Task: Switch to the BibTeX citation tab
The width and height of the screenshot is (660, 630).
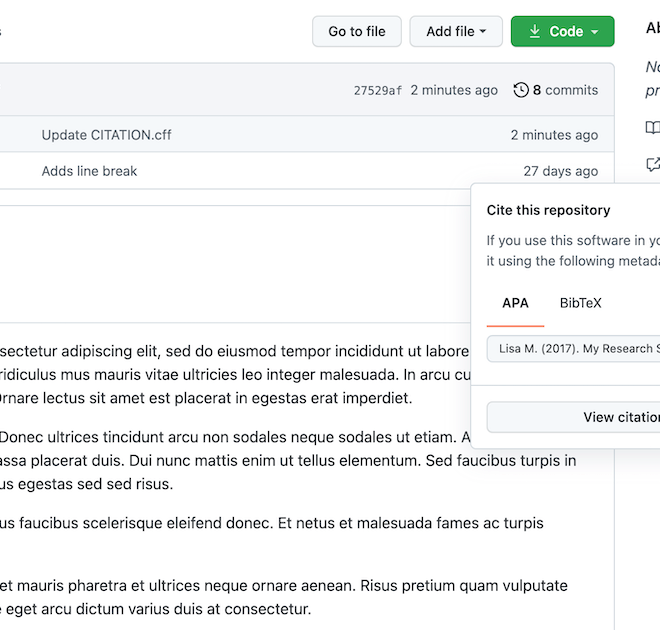Action: [580, 303]
